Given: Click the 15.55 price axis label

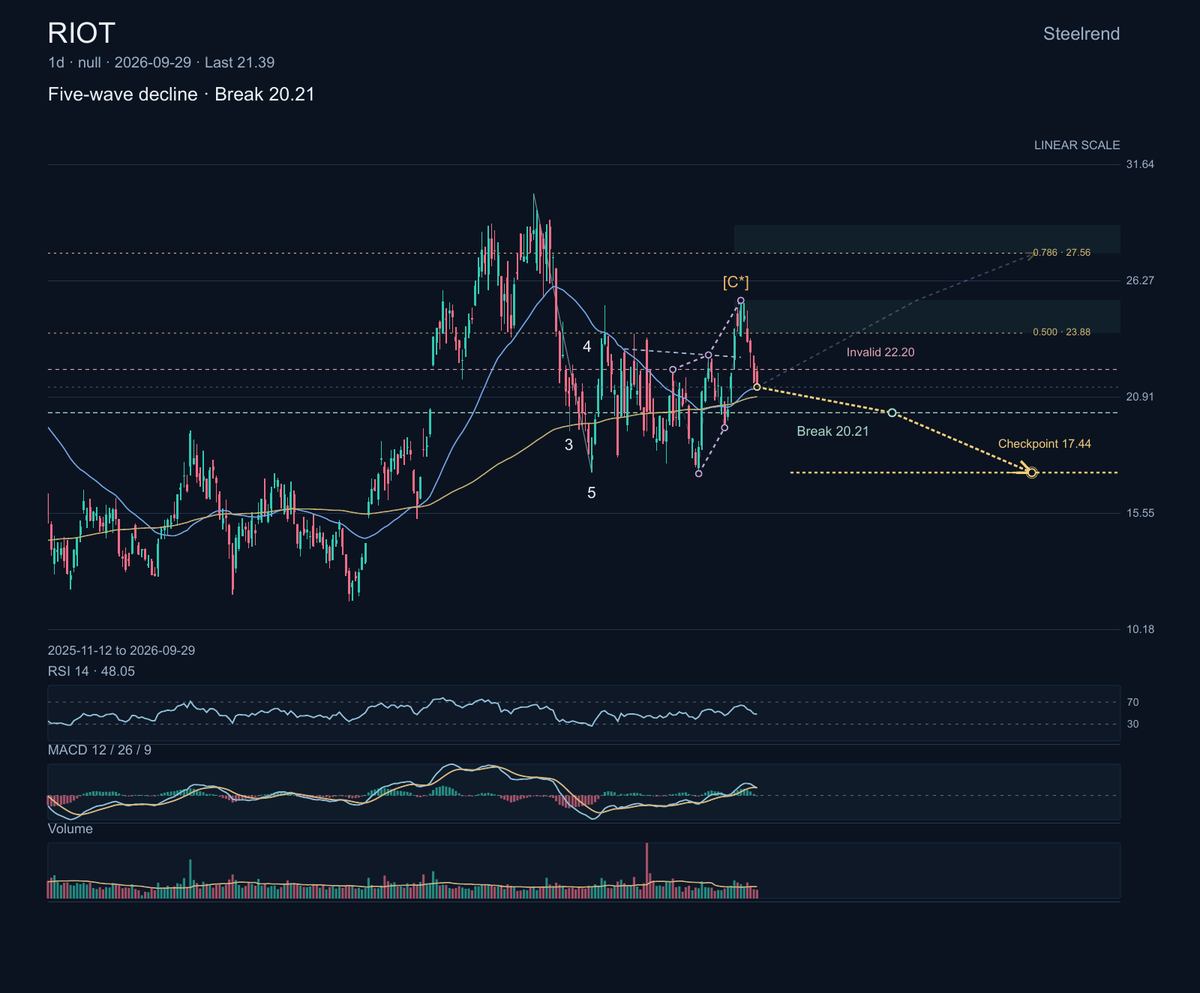Looking at the screenshot, I should pos(1140,513).
